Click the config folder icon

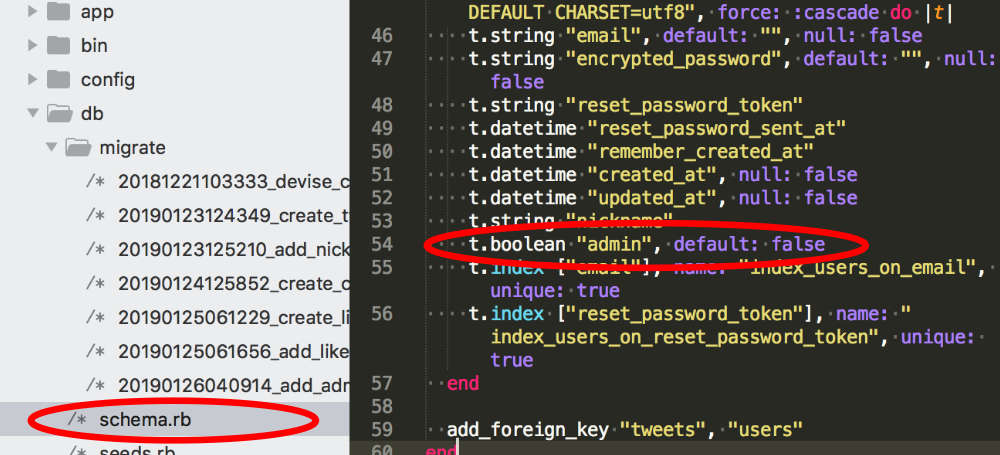point(59,80)
